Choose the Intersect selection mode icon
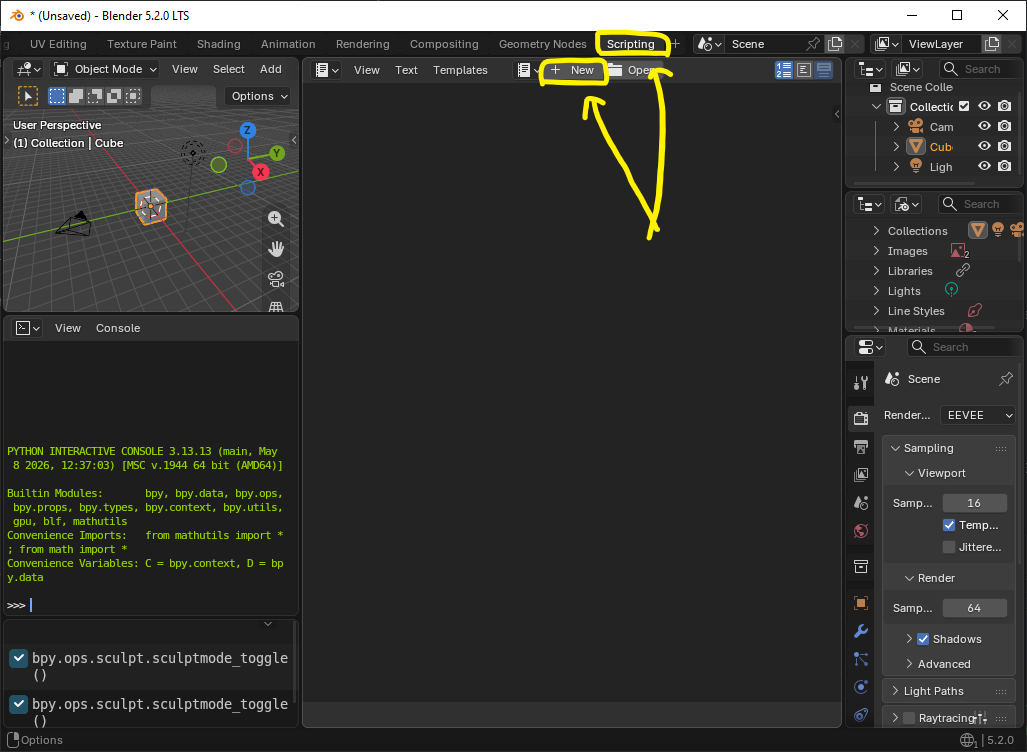 [133, 96]
